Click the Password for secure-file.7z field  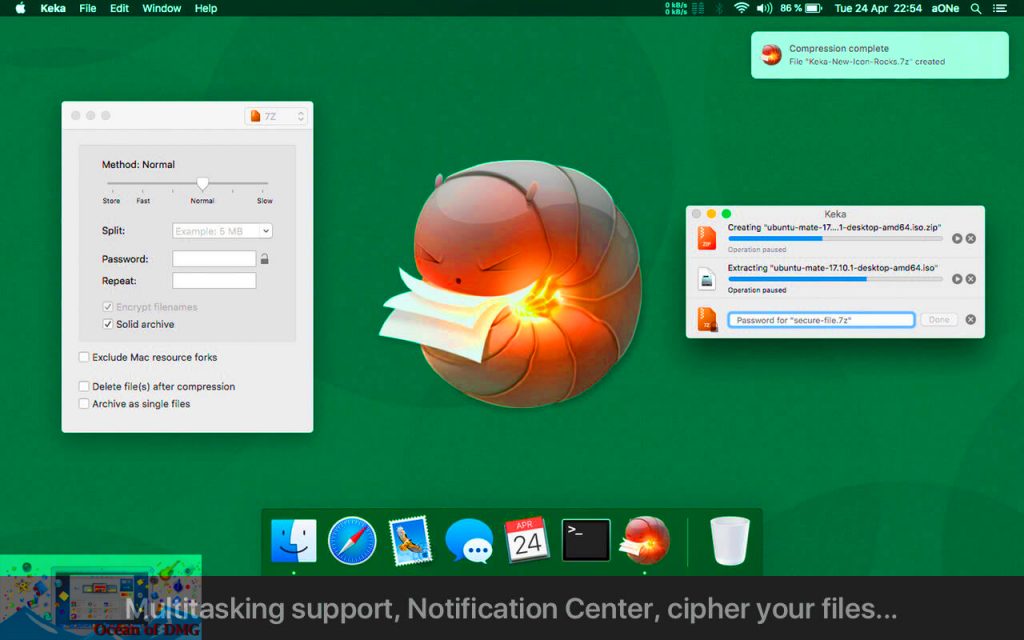click(820, 320)
